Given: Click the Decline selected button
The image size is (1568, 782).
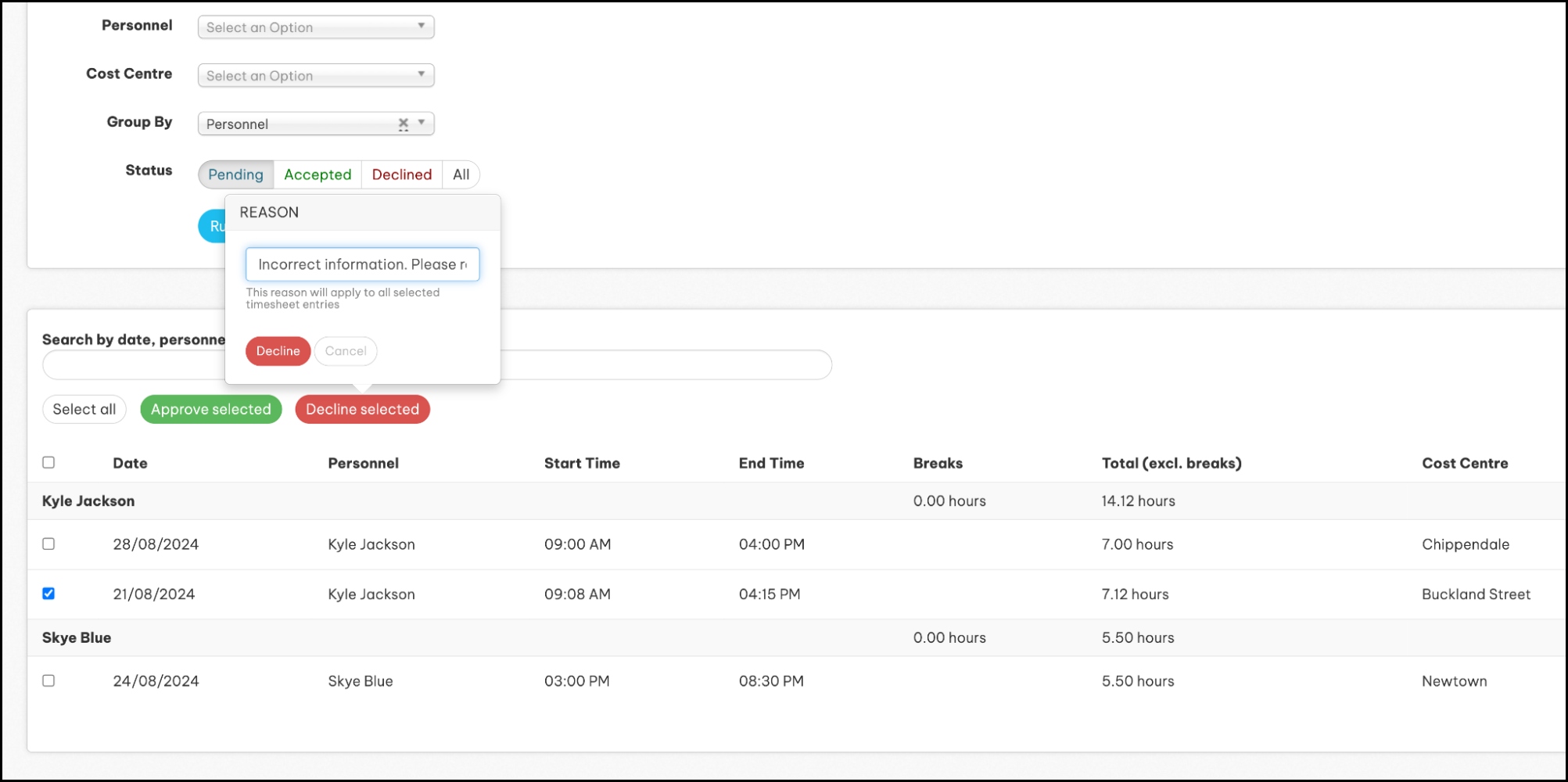Looking at the screenshot, I should 362,409.
